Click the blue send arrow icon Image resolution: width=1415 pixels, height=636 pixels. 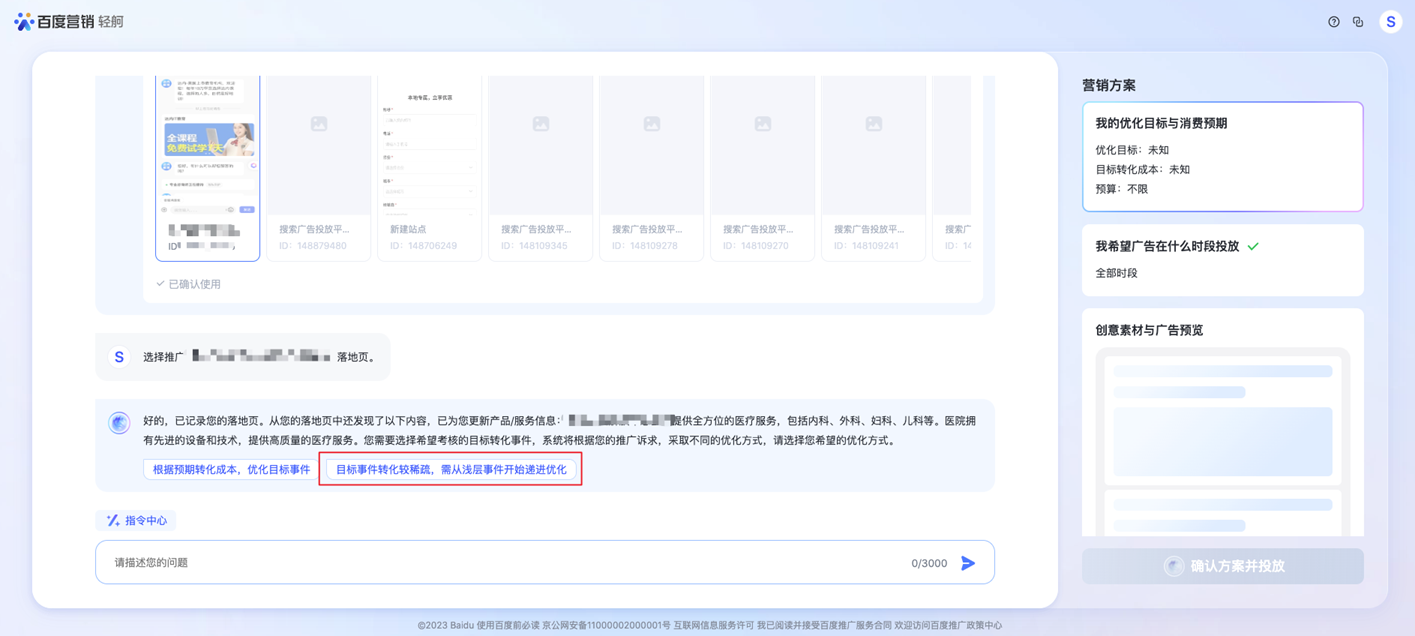[967, 563]
